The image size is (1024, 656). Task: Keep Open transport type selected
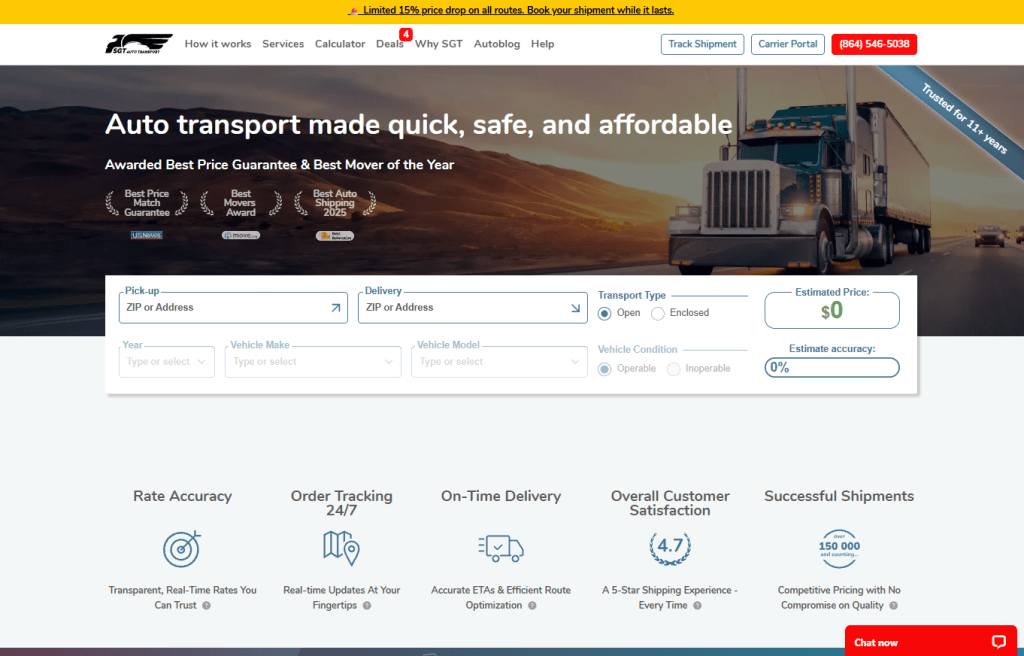[604, 313]
